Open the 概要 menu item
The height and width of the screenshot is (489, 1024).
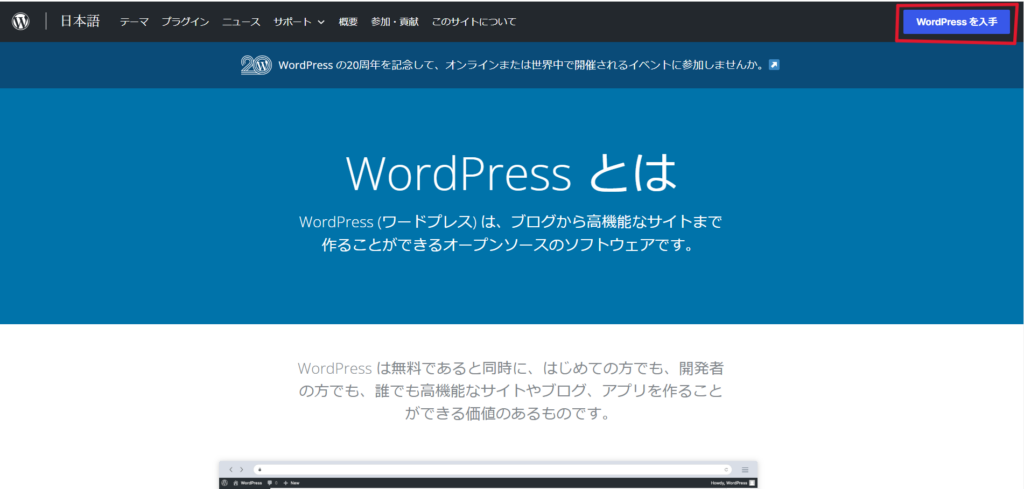348,22
